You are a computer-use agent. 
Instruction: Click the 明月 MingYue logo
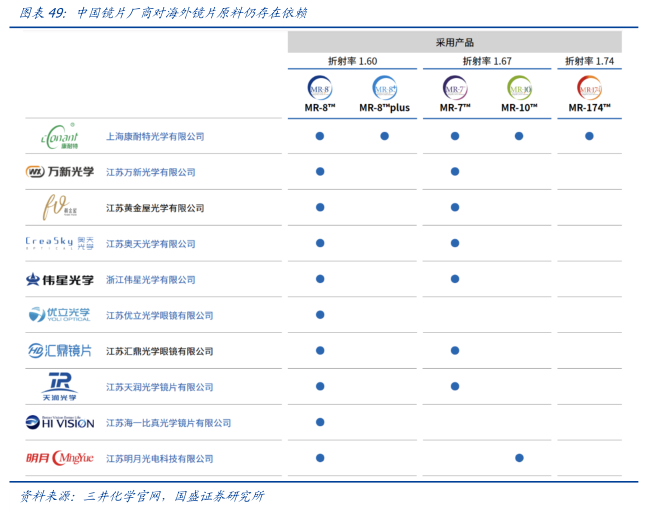[59, 458]
